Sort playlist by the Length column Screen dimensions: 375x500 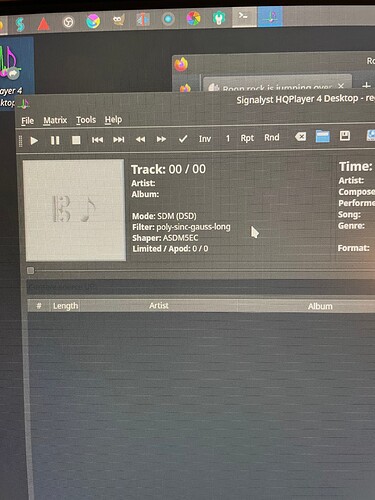(x=65, y=306)
